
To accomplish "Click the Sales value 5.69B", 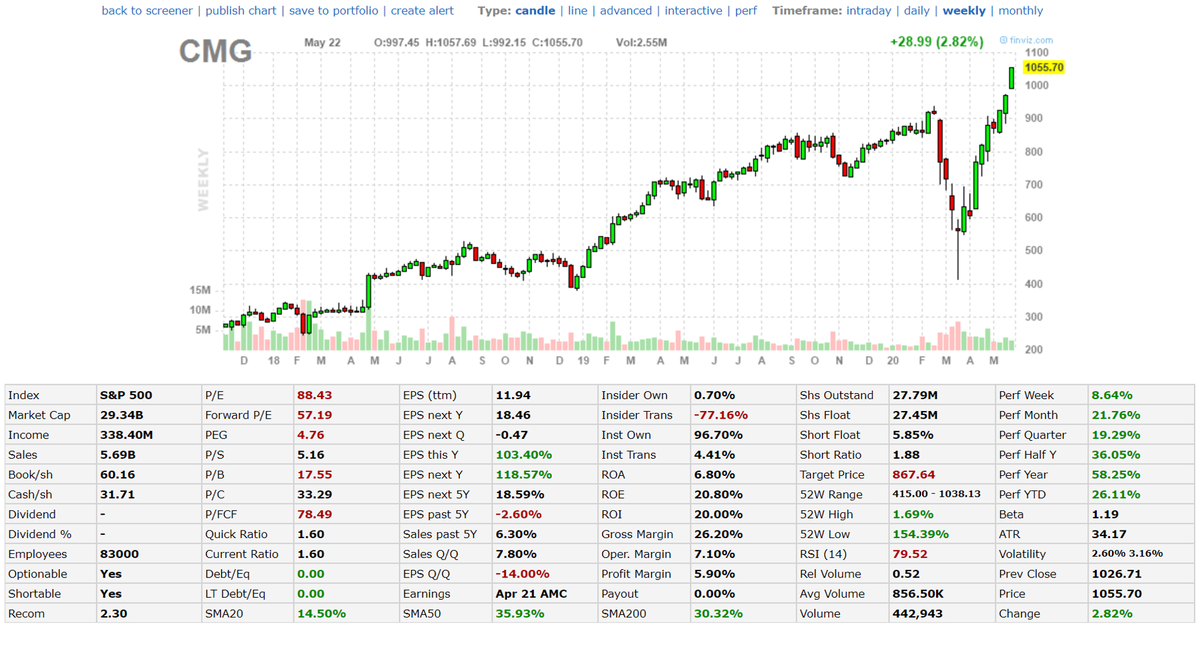I will click(118, 455).
